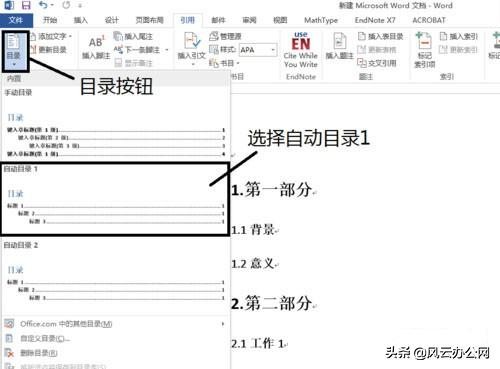Expand the Office.com 其他目录 submenu arrow

[223, 324]
